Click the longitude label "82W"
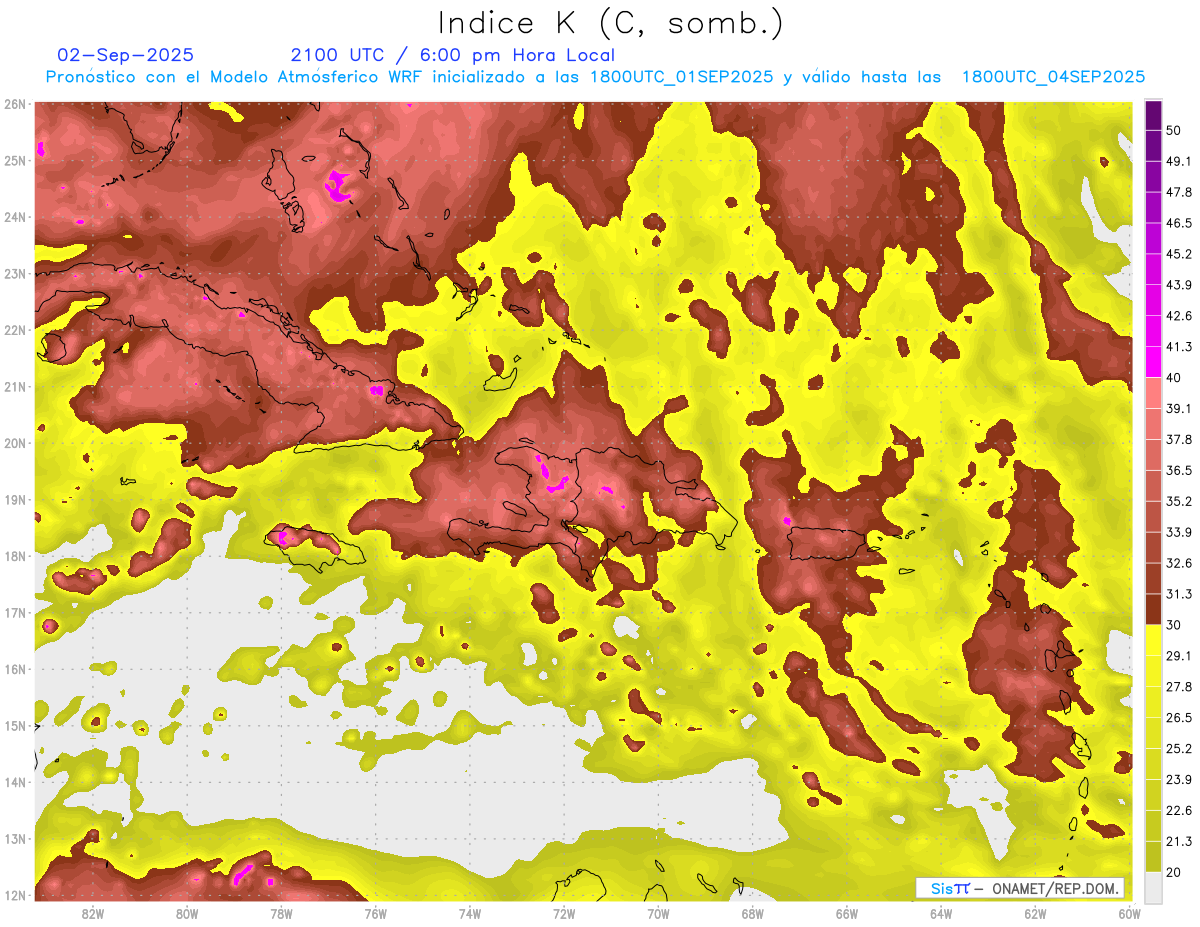 tap(93, 914)
